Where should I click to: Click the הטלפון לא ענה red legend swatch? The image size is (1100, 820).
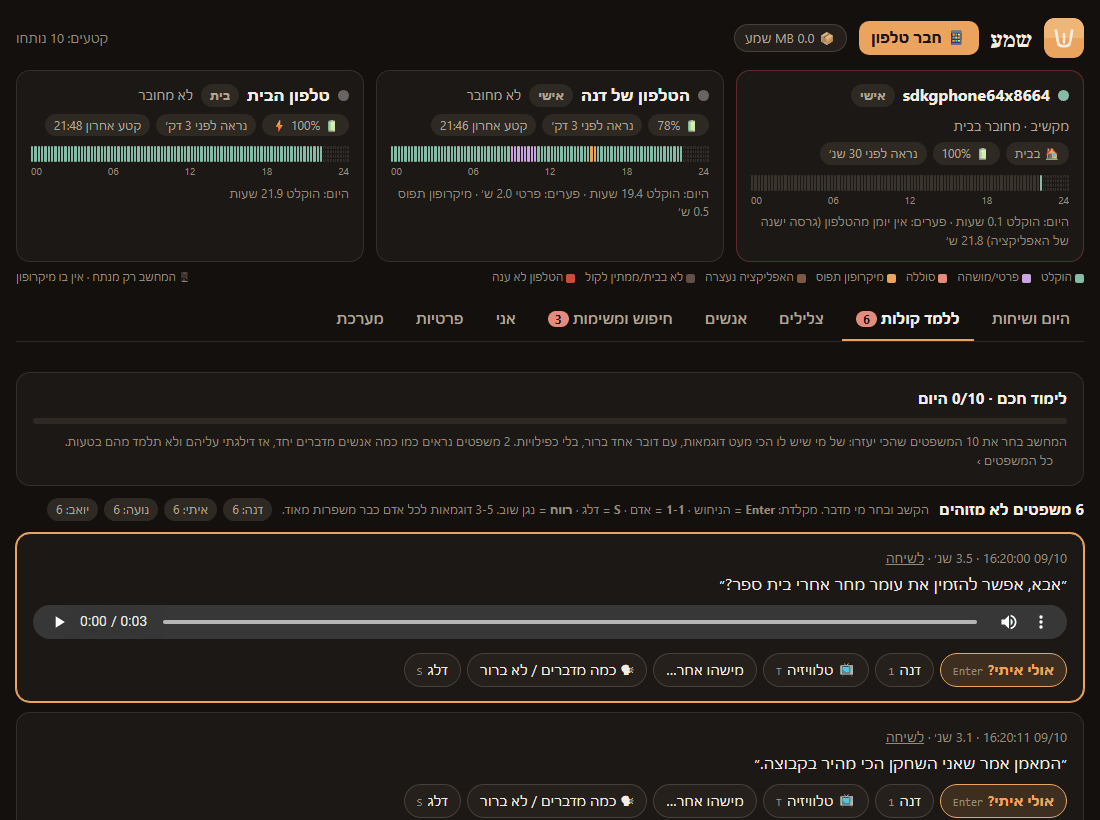click(x=570, y=278)
